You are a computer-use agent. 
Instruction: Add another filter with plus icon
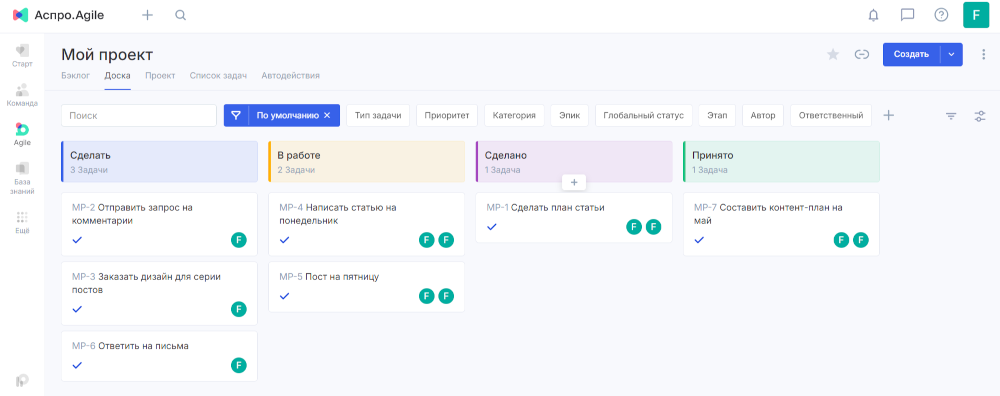click(889, 115)
